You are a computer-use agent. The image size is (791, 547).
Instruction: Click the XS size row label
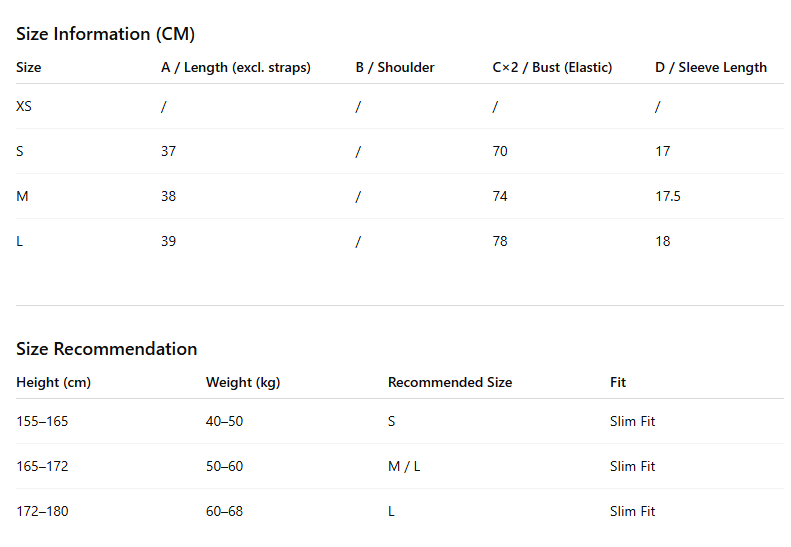point(24,106)
